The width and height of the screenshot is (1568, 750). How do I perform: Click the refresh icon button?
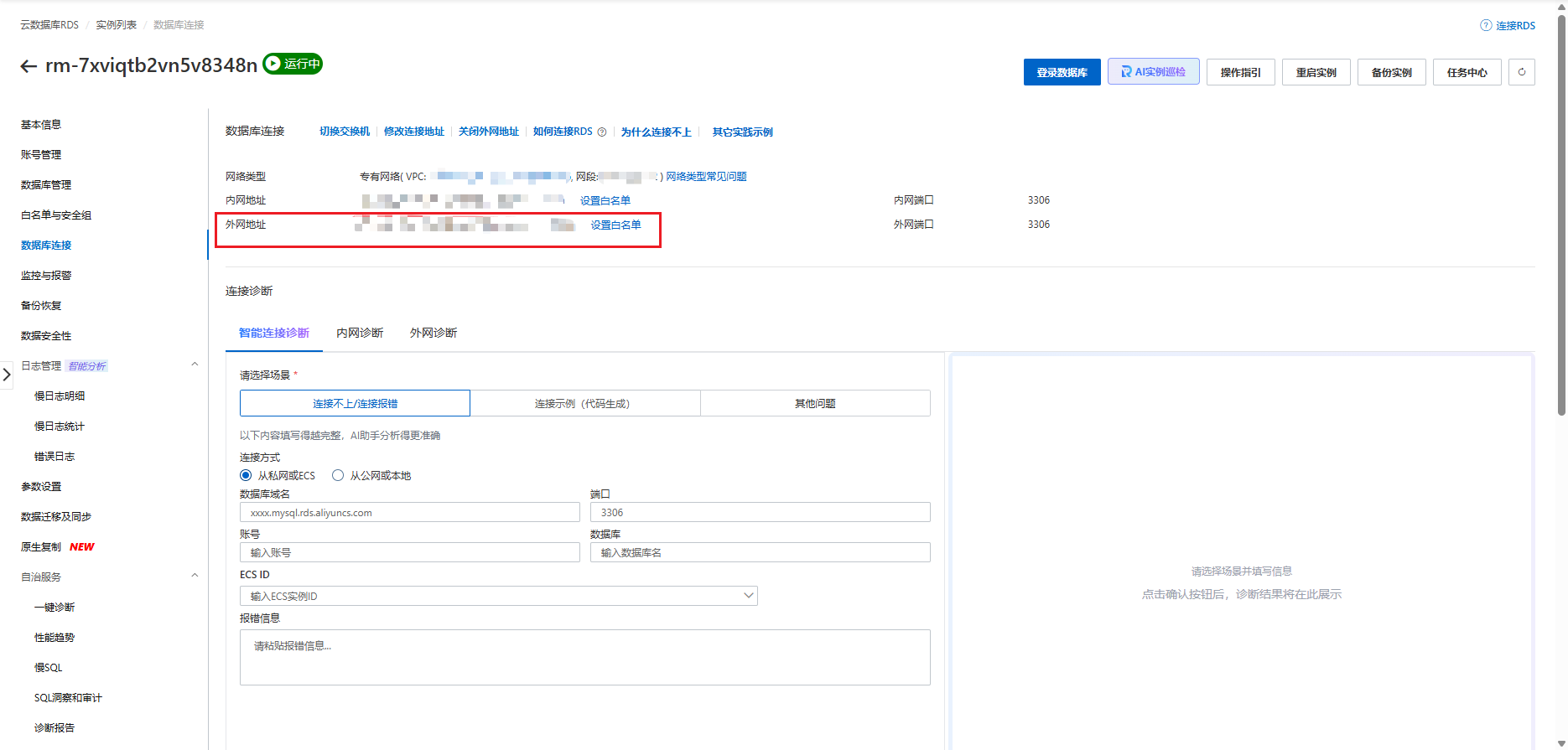1521,72
